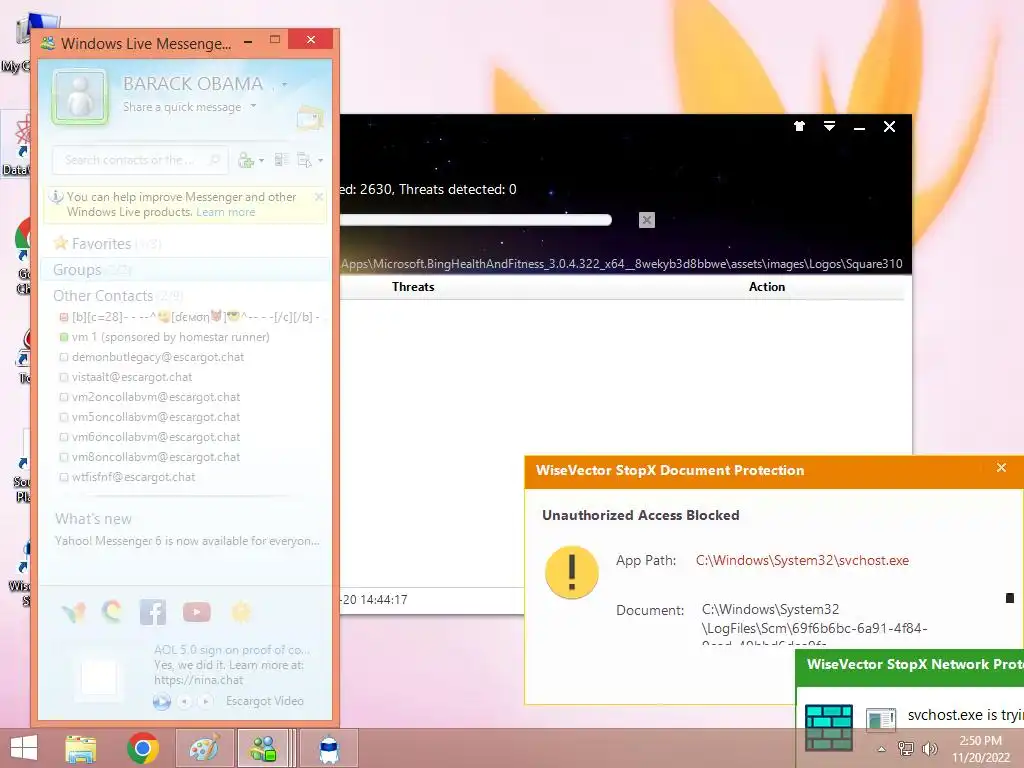Click the info icon on the improve Messenger banner
This screenshot has width=1024, height=768.
pyautogui.click(x=57, y=197)
